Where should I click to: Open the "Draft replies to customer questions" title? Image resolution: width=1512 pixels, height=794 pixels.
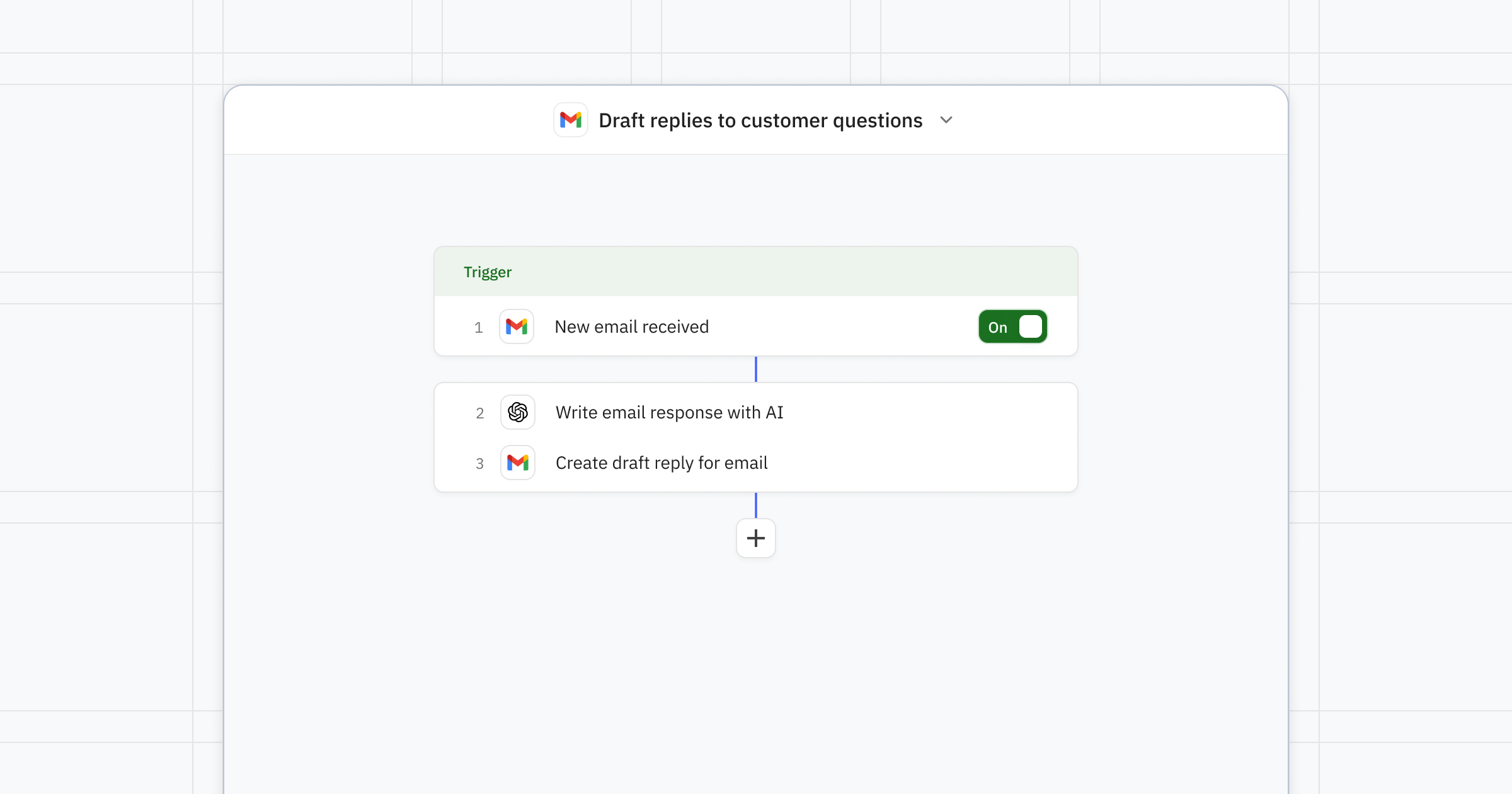[x=760, y=120]
